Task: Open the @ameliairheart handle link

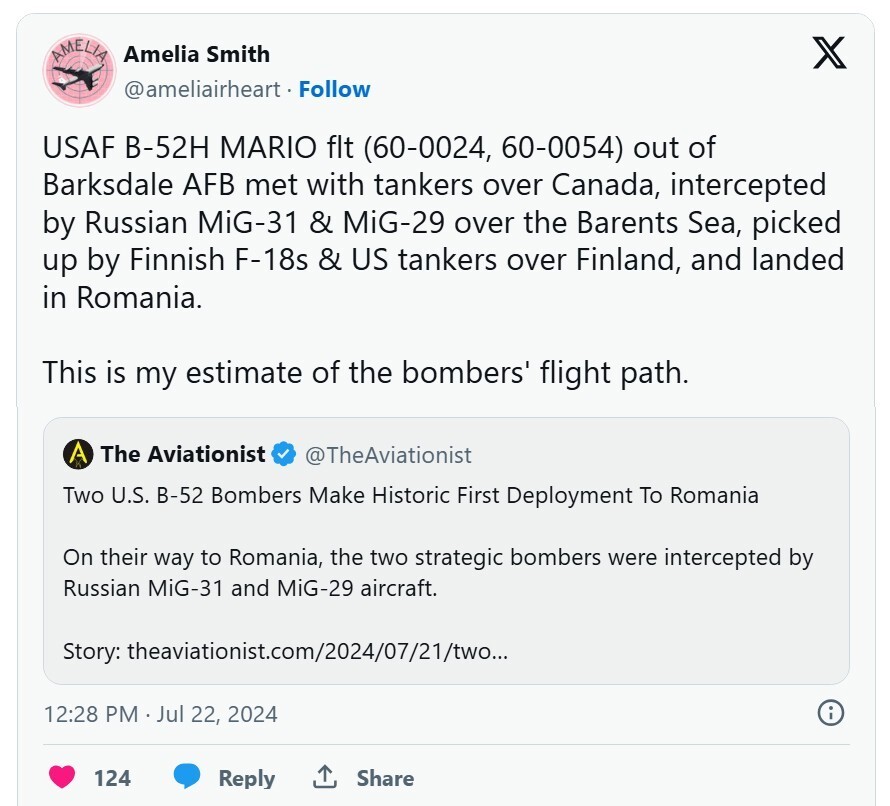Action: click(x=201, y=89)
